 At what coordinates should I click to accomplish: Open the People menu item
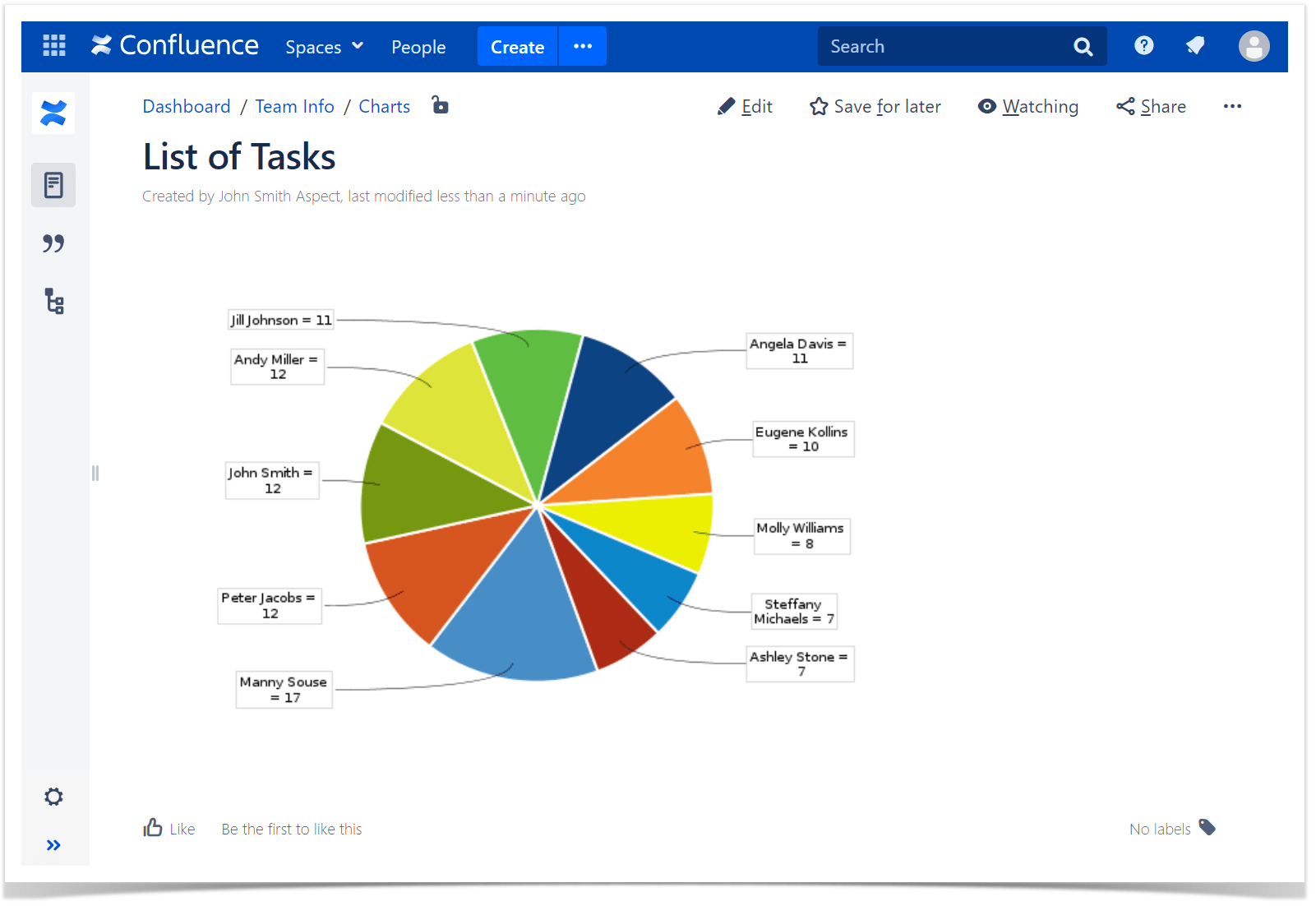pos(418,47)
